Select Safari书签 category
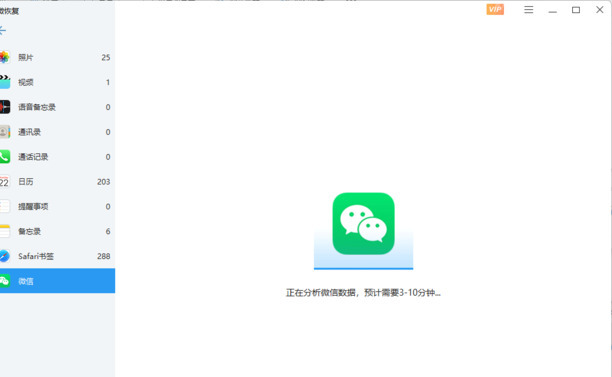Image resolution: width=612 pixels, height=377 pixels. pos(57,256)
